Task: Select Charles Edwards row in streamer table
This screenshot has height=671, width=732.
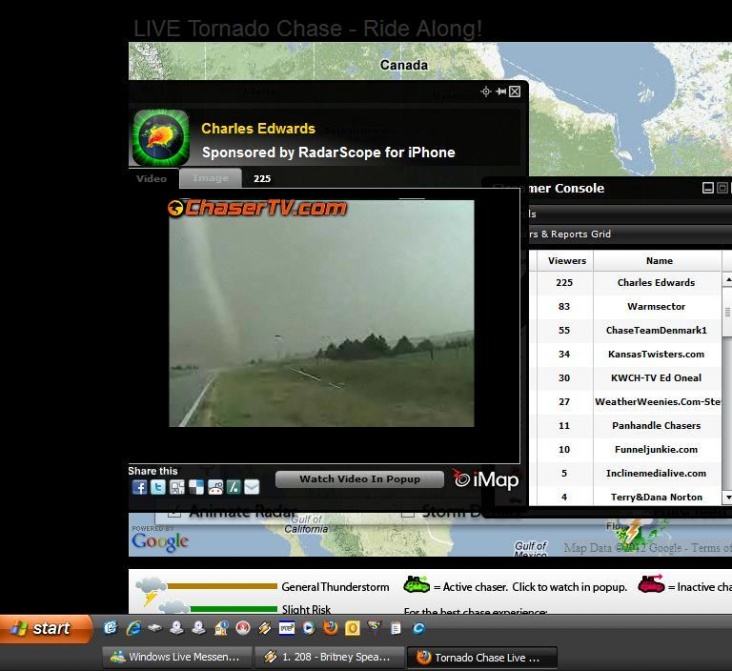Action: (628, 283)
